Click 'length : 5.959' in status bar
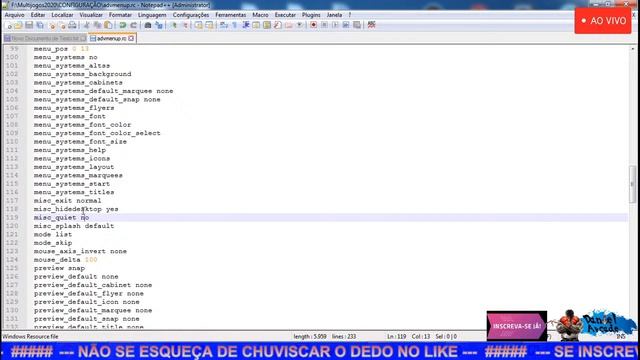This screenshot has width=640, height=360. tap(310, 337)
